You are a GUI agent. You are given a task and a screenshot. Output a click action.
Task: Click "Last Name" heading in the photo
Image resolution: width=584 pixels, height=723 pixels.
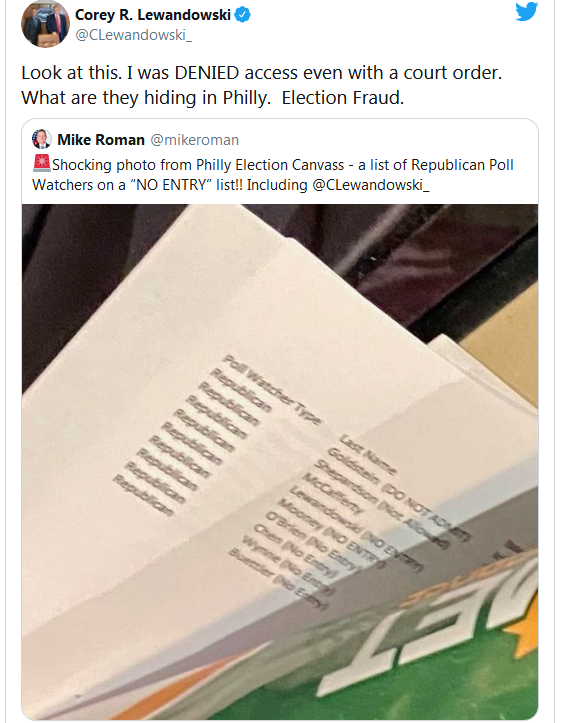[x=368, y=454]
